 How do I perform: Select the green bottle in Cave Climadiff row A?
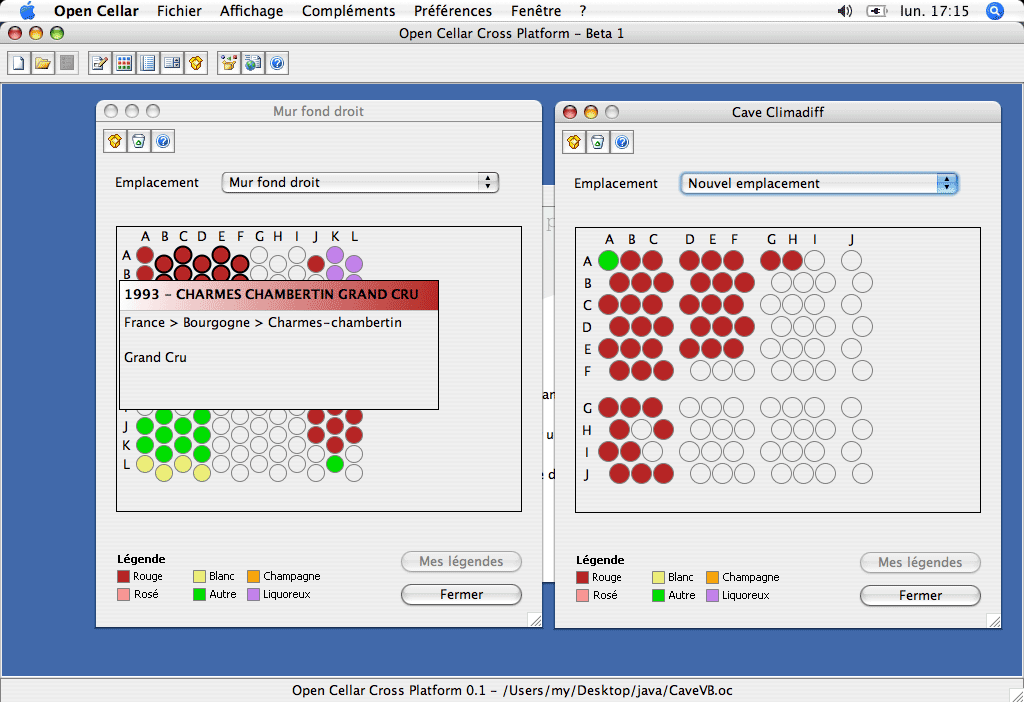click(609, 261)
